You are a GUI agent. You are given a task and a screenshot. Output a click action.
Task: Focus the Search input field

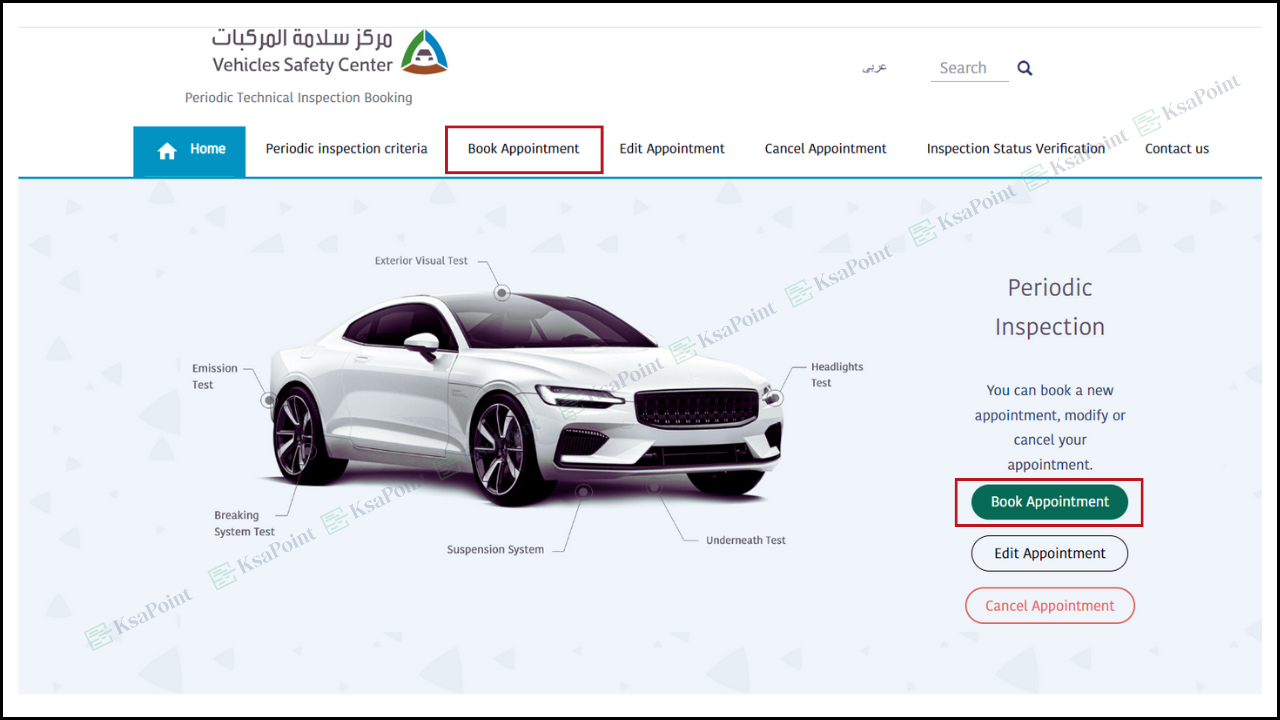(x=969, y=68)
